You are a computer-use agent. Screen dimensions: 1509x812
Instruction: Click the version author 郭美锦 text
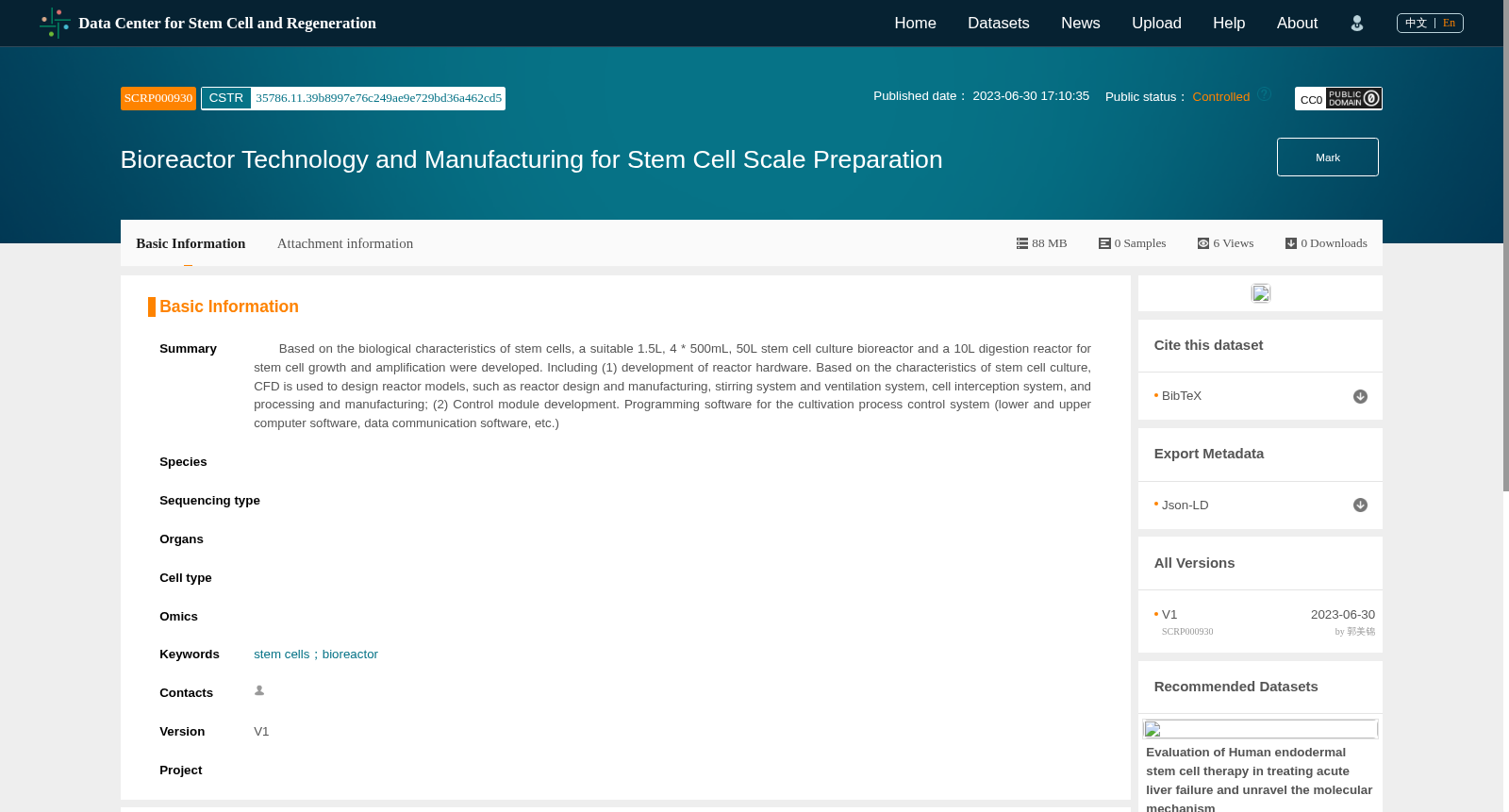pyautogui.click(x=1361, y=632)
